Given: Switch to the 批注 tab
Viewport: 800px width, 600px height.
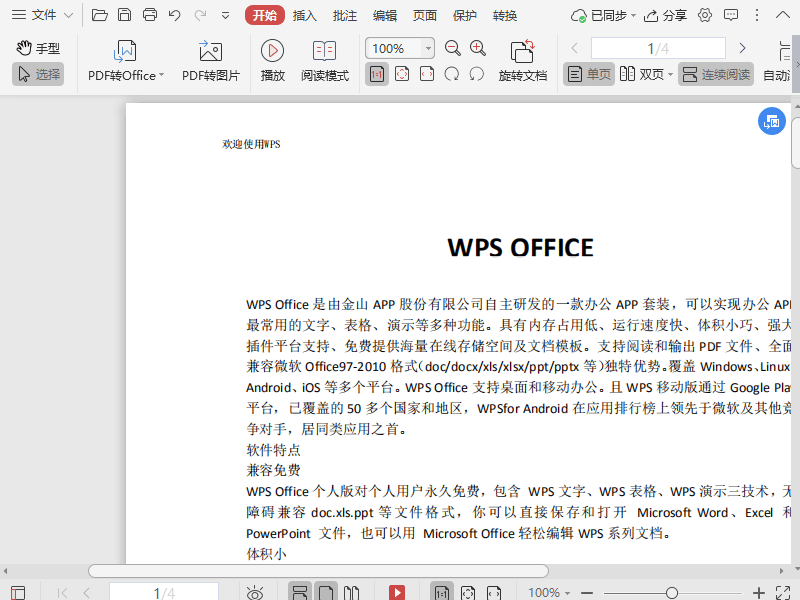Looking at the screenshot, I should tap(344, 15).
